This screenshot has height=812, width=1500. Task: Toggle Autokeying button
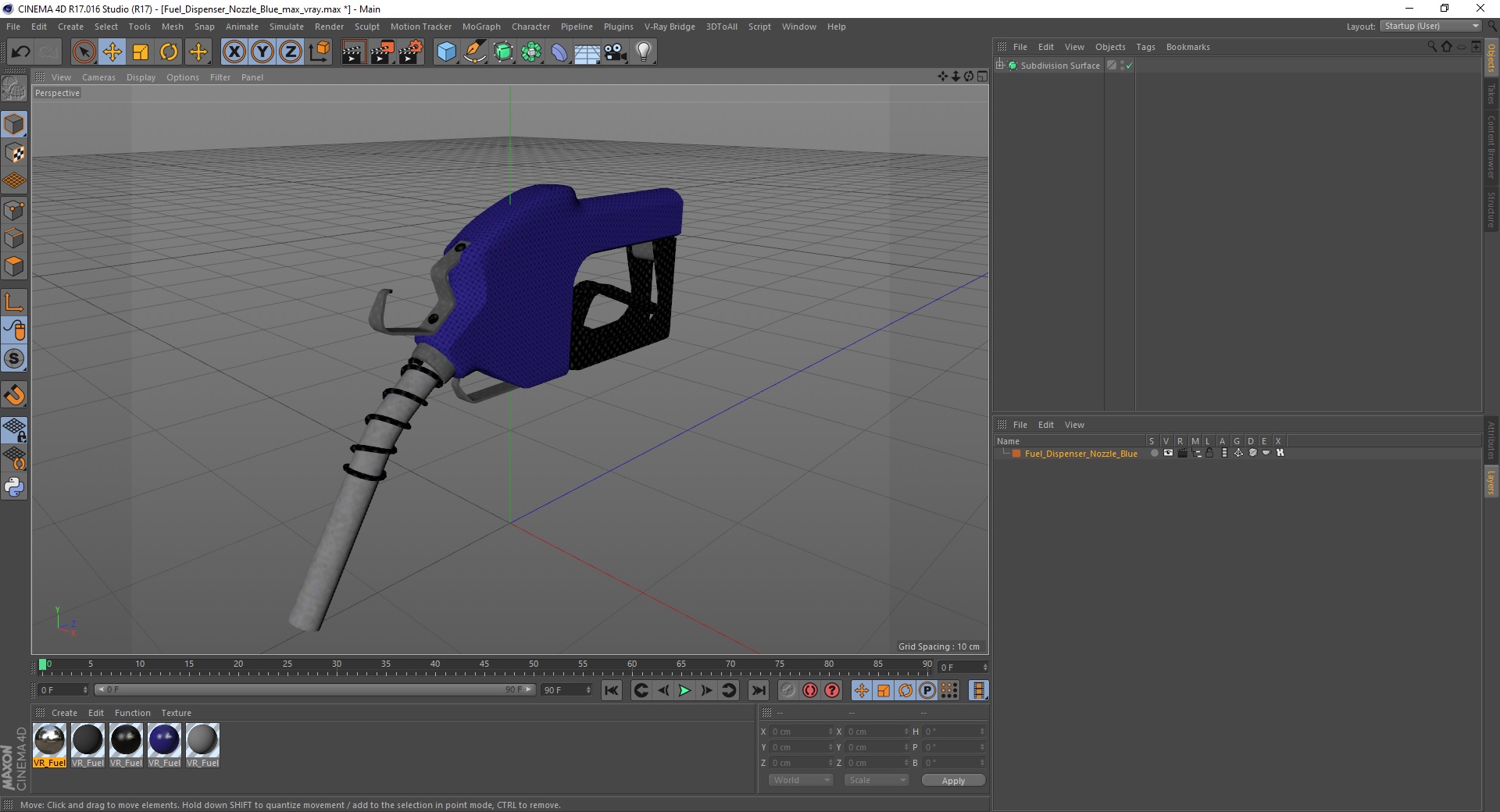[x=810, y=690]
